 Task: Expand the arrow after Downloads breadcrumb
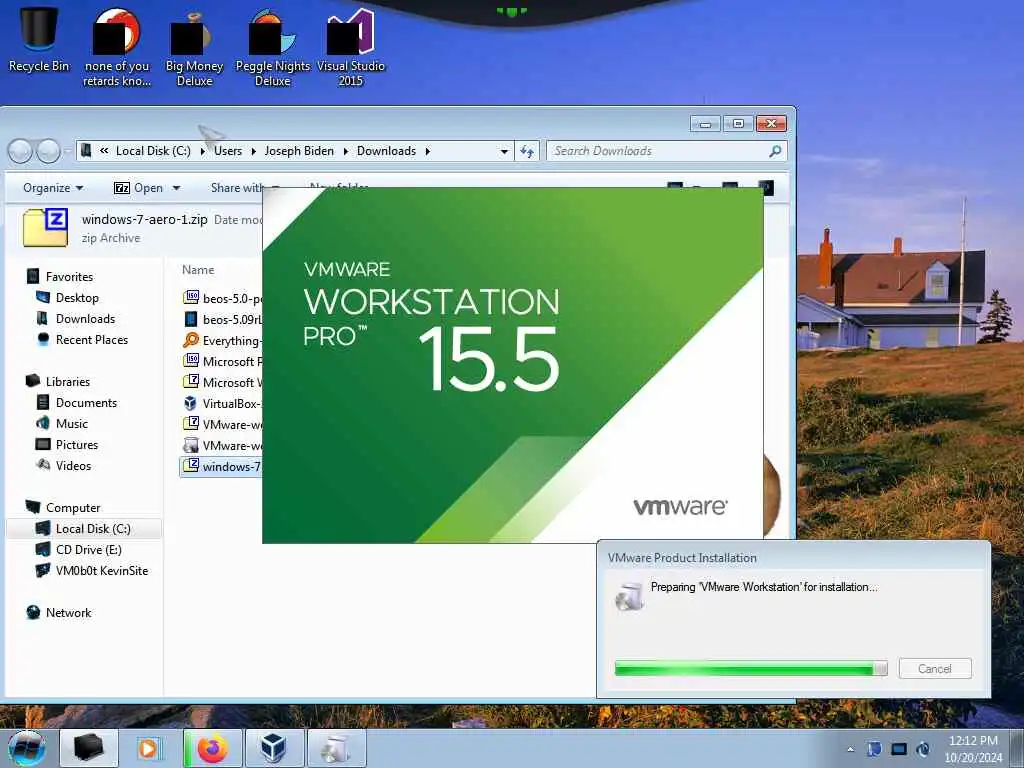click(x=428, y=151)
